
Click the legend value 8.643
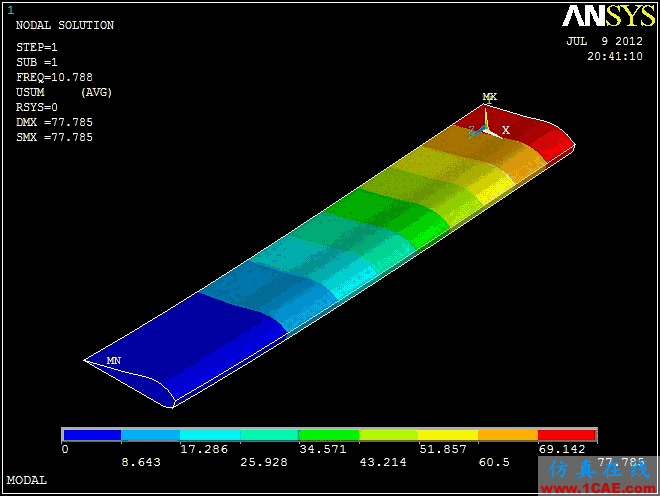pos(141,462)
